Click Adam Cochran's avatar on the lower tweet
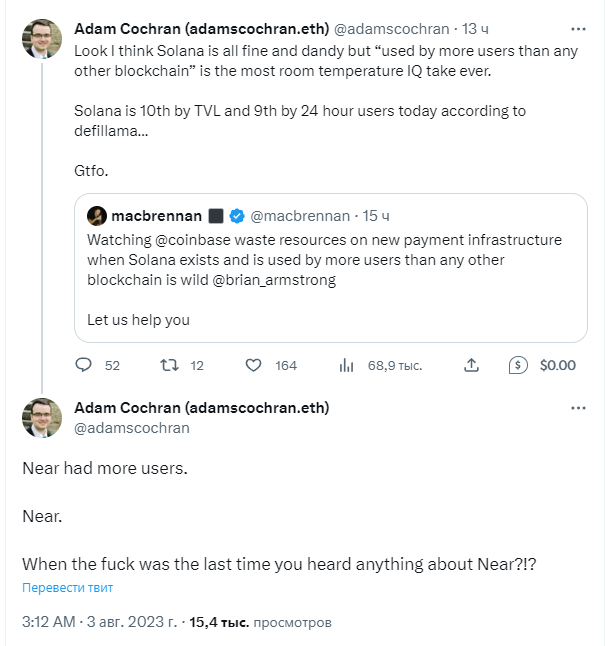Viewport: 605px width, 646px height. tap(42, 418)
